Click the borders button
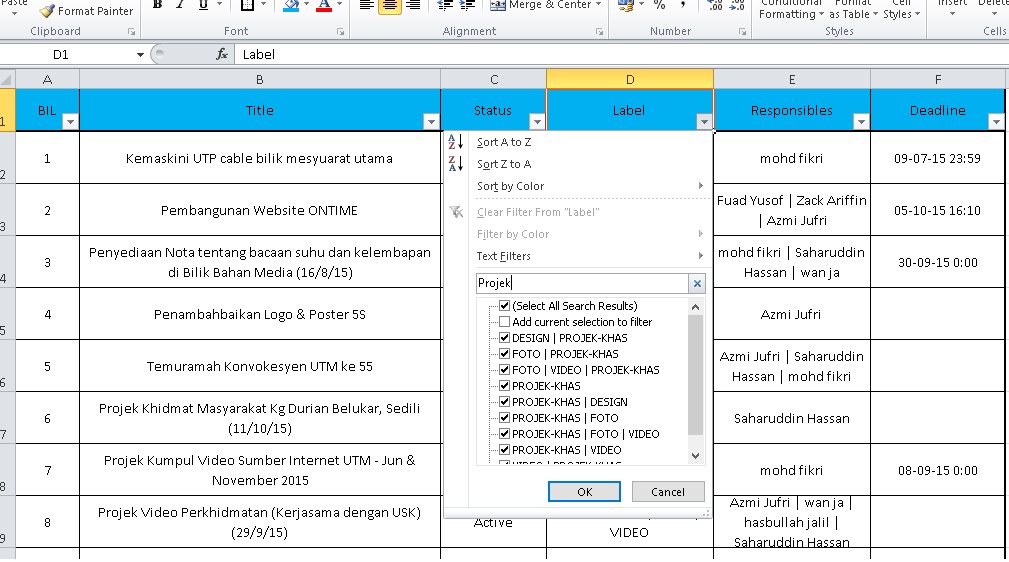The width and height of the screenshot is (1009, 562). coord(247,5)
